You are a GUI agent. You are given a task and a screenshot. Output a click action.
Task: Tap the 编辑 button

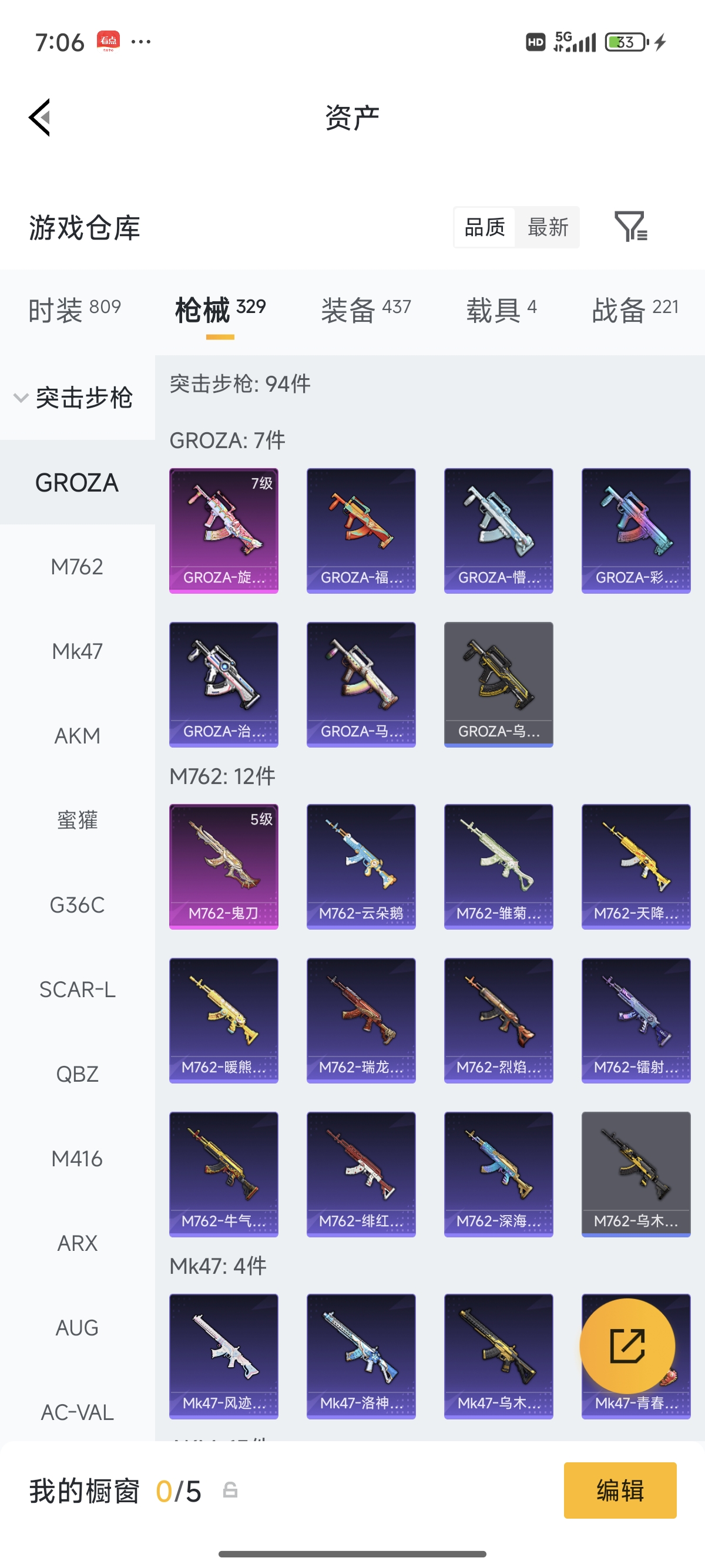[x=620, y=1490]
